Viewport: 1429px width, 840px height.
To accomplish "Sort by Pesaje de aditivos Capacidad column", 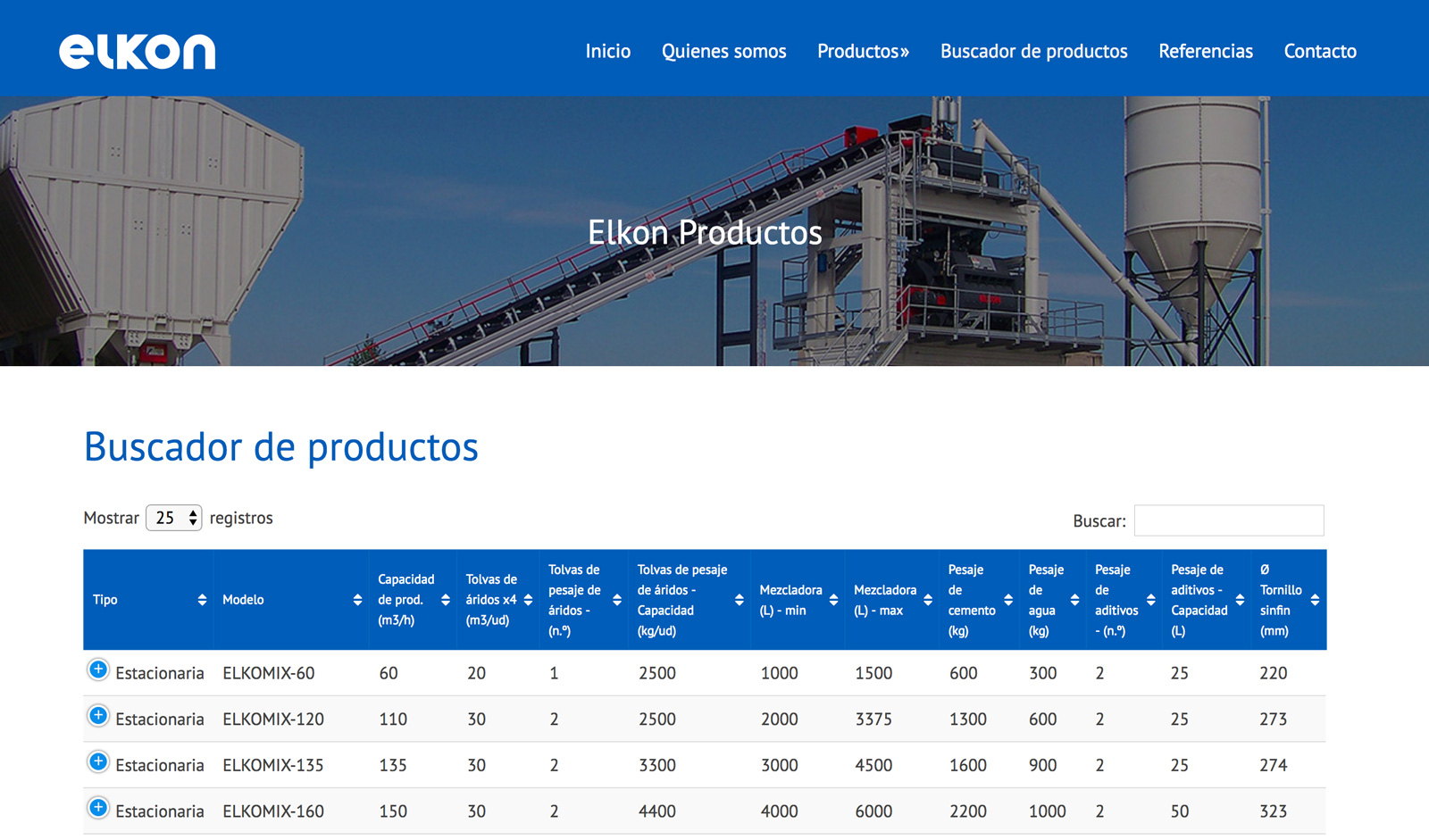I will 1207,600.
